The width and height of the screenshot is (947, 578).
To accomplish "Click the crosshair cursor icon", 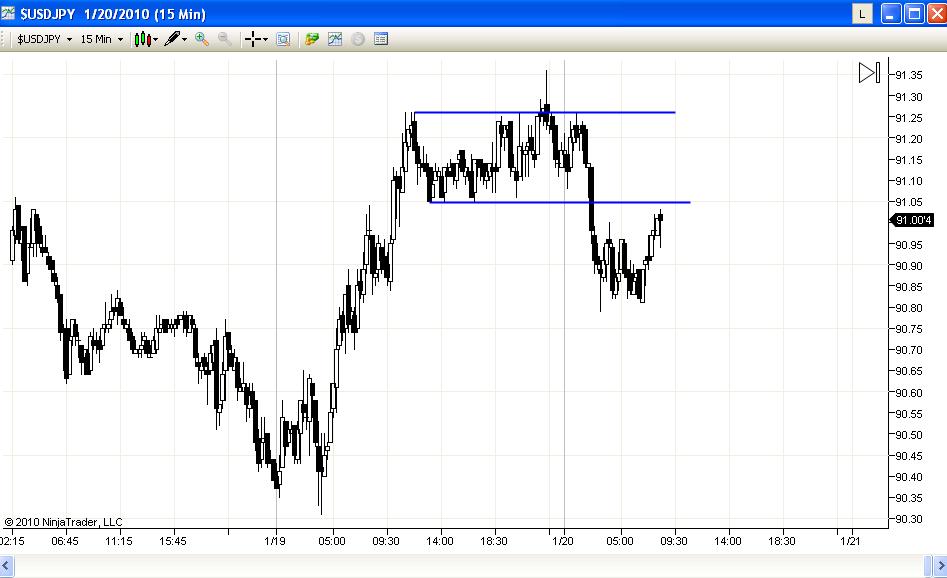I will point(253,39).
